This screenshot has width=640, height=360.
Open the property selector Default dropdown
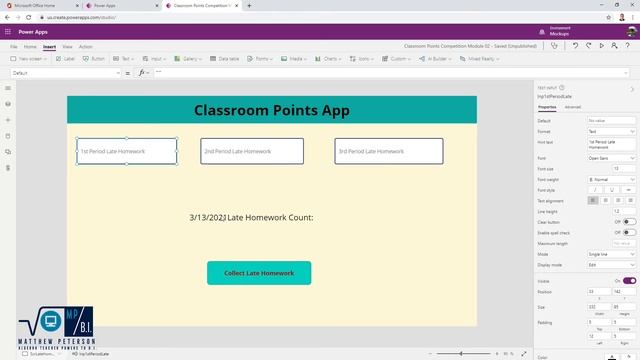(66, 73)
